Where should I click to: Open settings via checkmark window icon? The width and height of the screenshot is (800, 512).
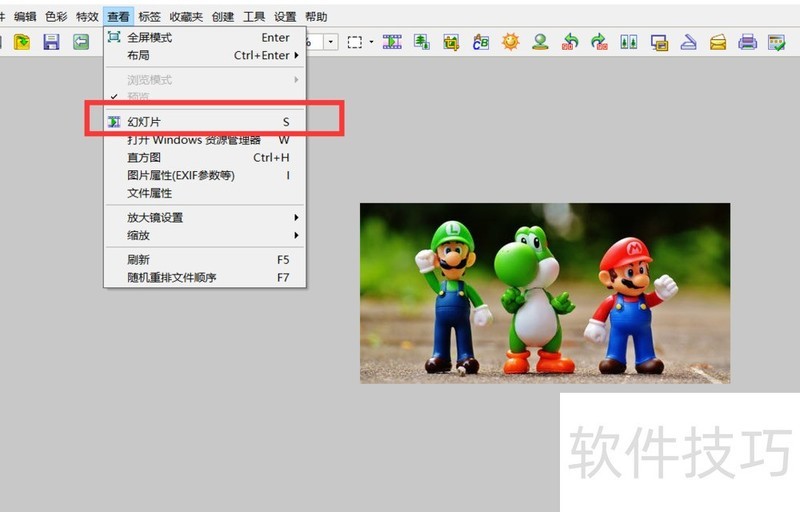(777, 42)
